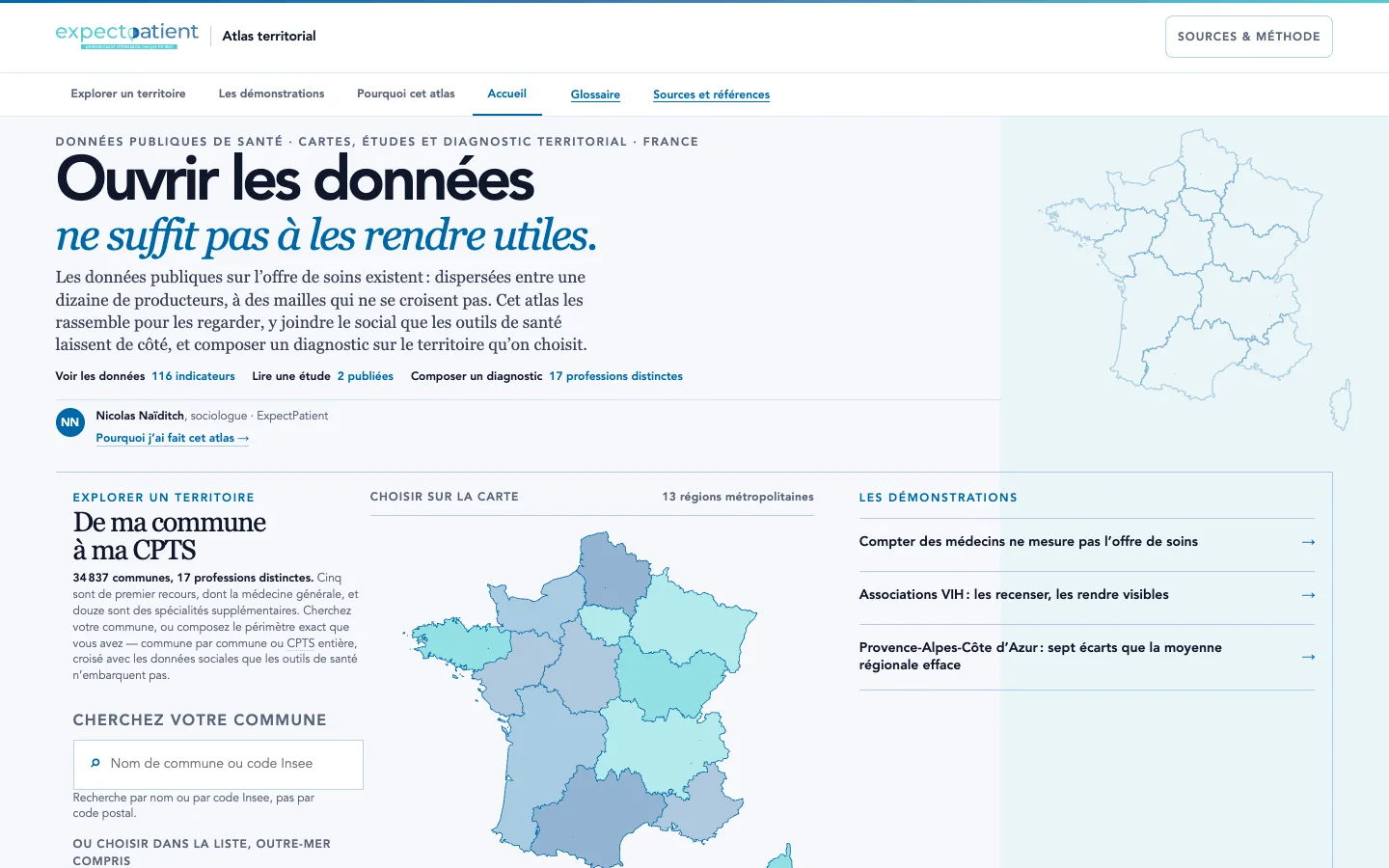
Task: Click the 'Sources & Méthode' button
Action: pyautogui.click(x=1248, y=37)
